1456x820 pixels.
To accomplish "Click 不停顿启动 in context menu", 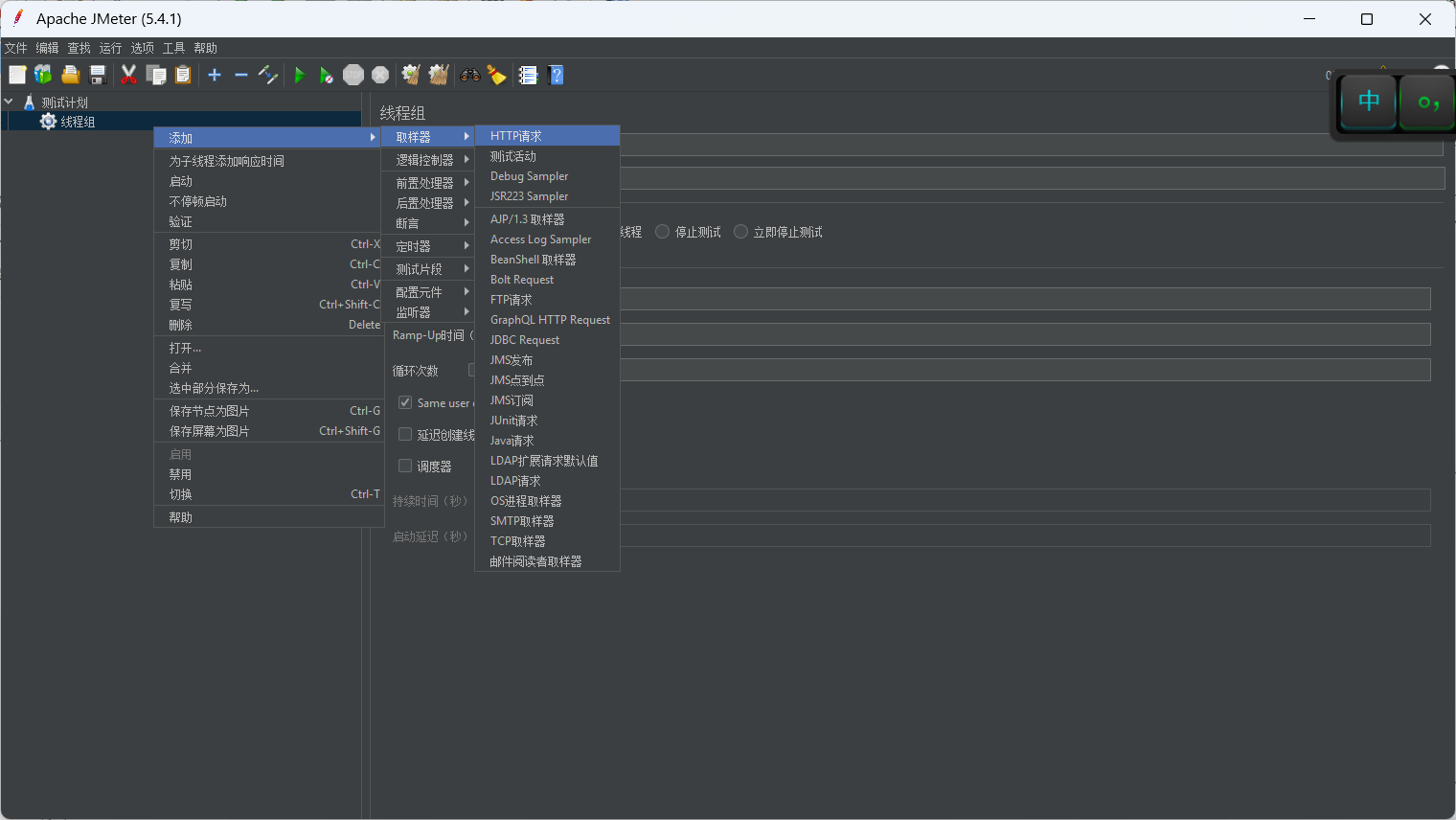I will [x=268, y=201].
